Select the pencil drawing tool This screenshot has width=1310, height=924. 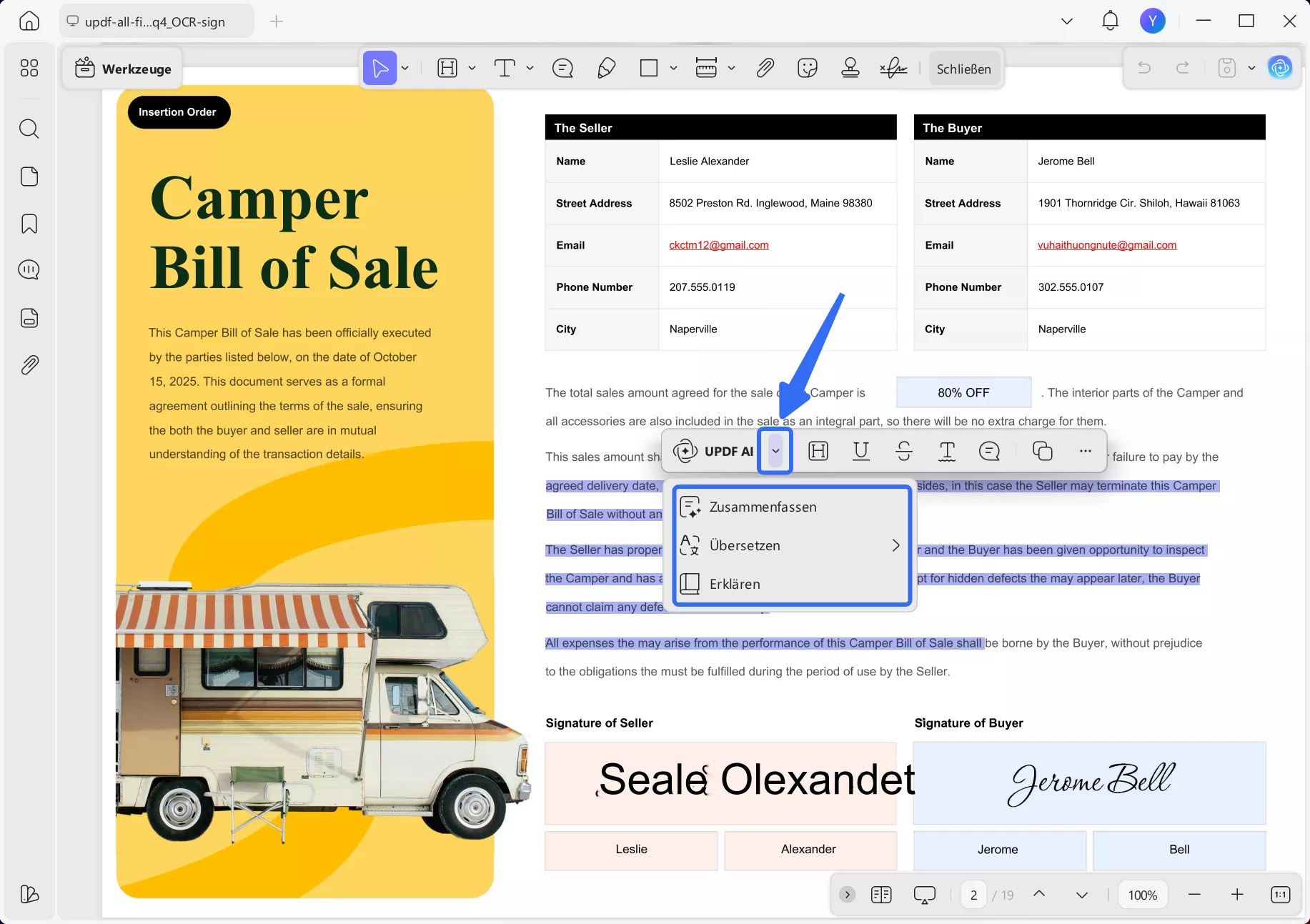606,69
